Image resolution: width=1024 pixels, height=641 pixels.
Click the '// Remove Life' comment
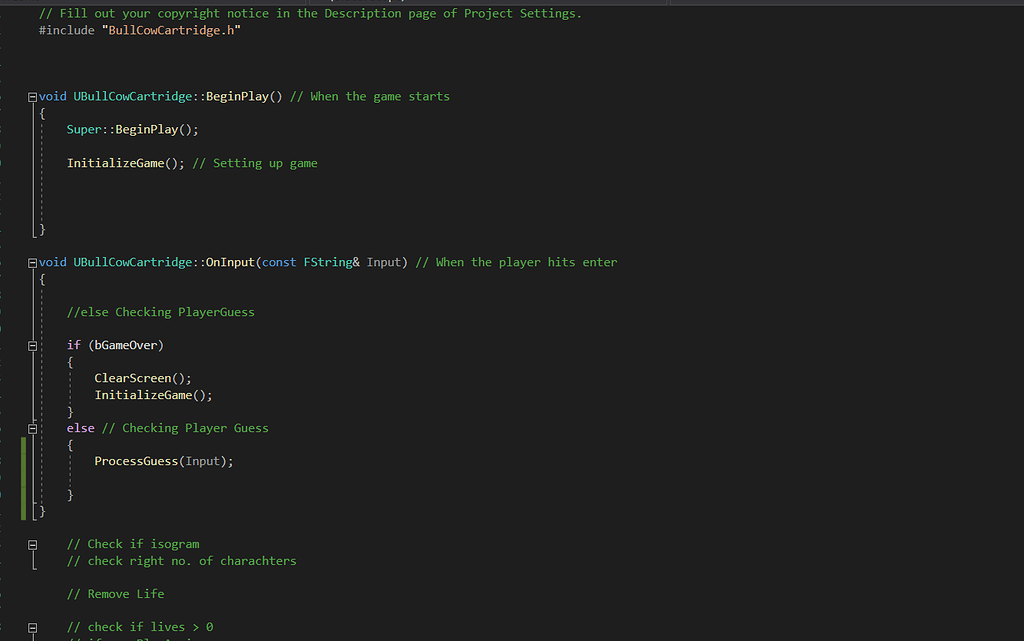(x=115, y=593)
